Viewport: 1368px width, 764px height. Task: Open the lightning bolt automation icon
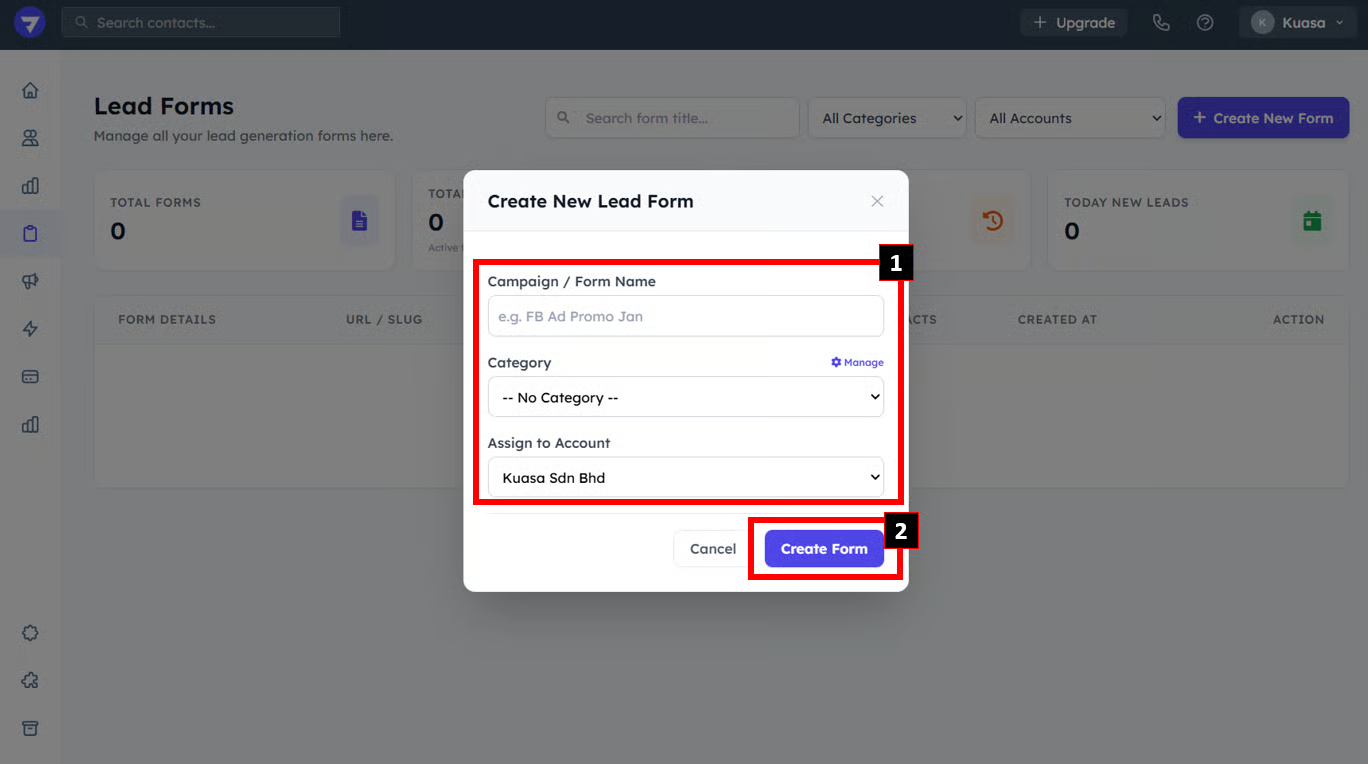(x=30, y=329)
